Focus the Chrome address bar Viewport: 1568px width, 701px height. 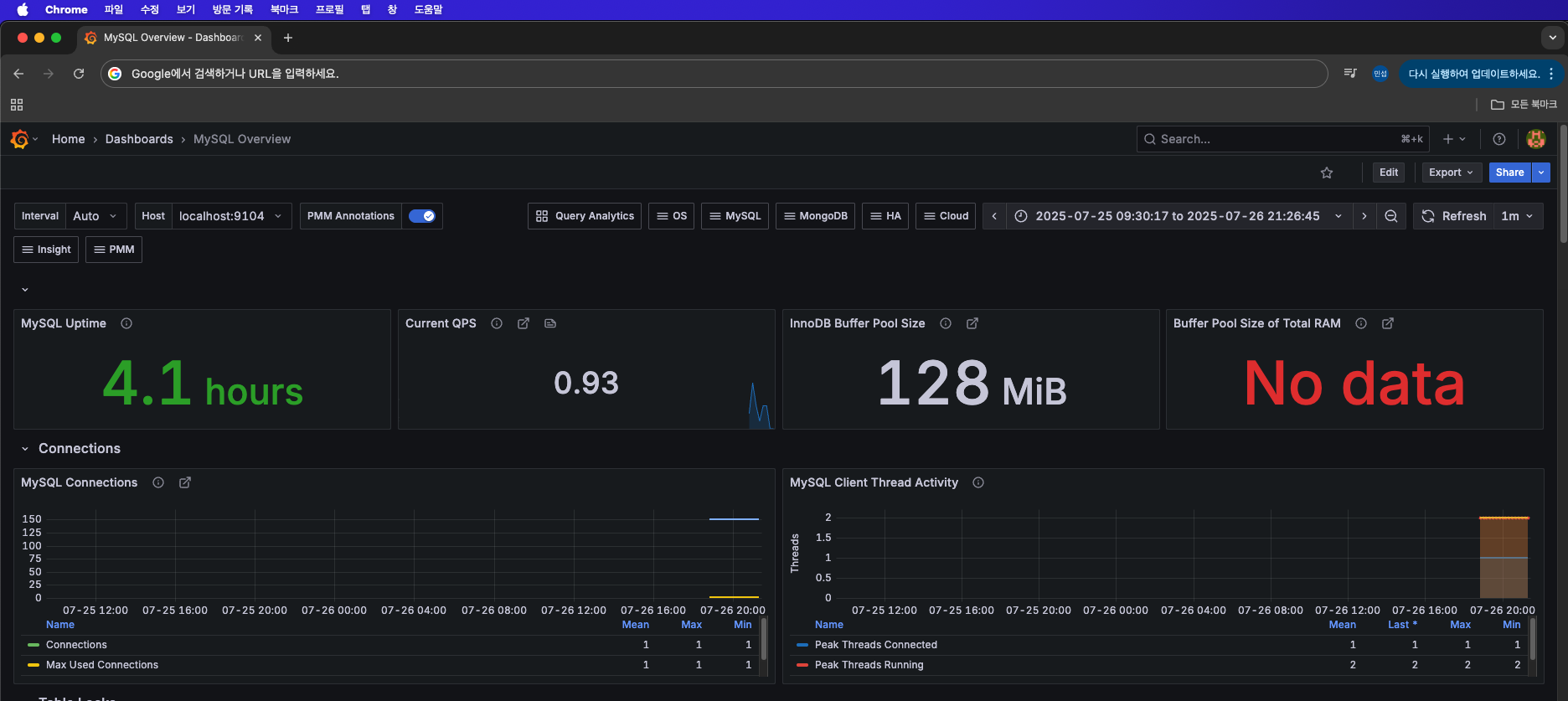714,74
